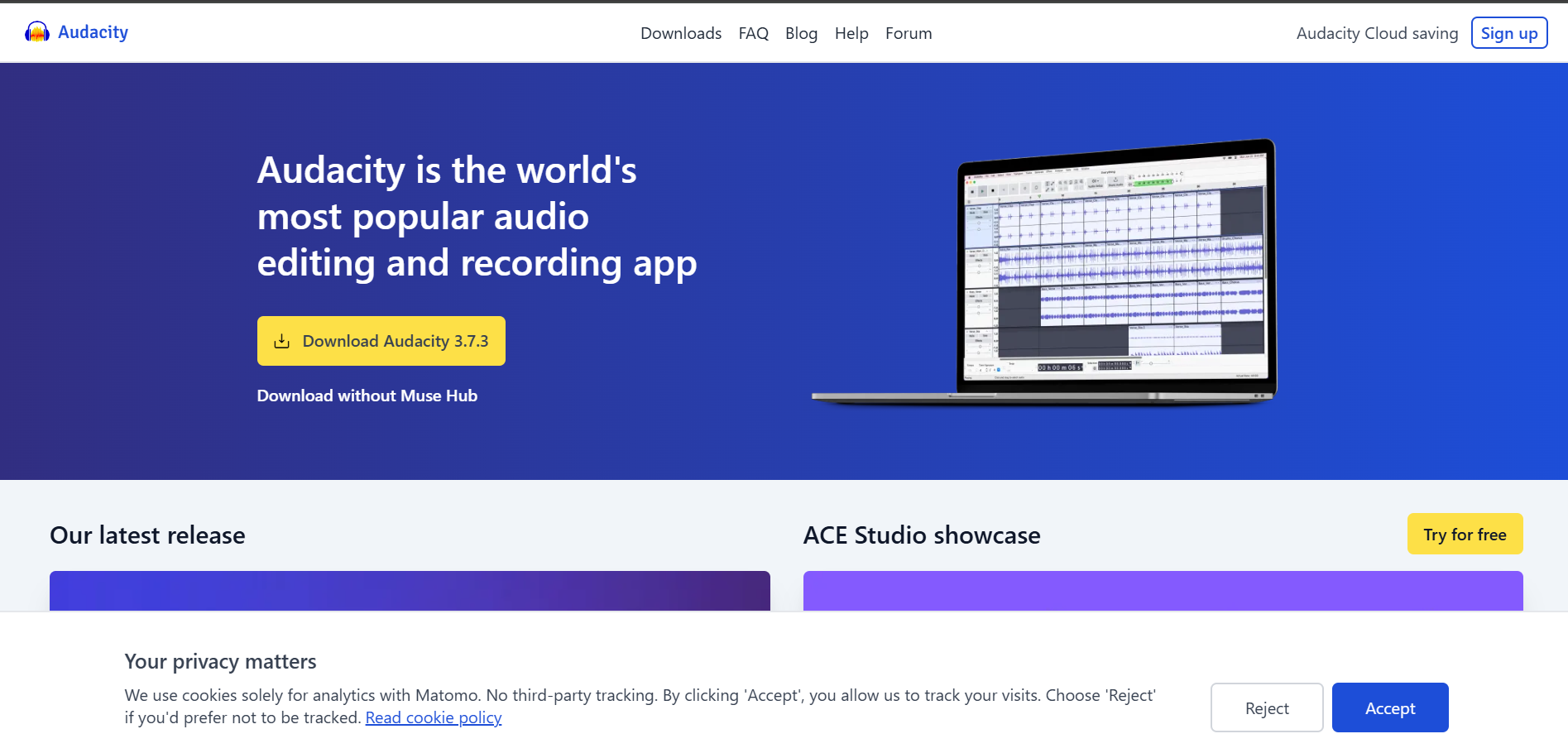This screenshot has width=1568, height=753.
Task: Open Audacity Cloud saving link
Action: click(1377, 33)
